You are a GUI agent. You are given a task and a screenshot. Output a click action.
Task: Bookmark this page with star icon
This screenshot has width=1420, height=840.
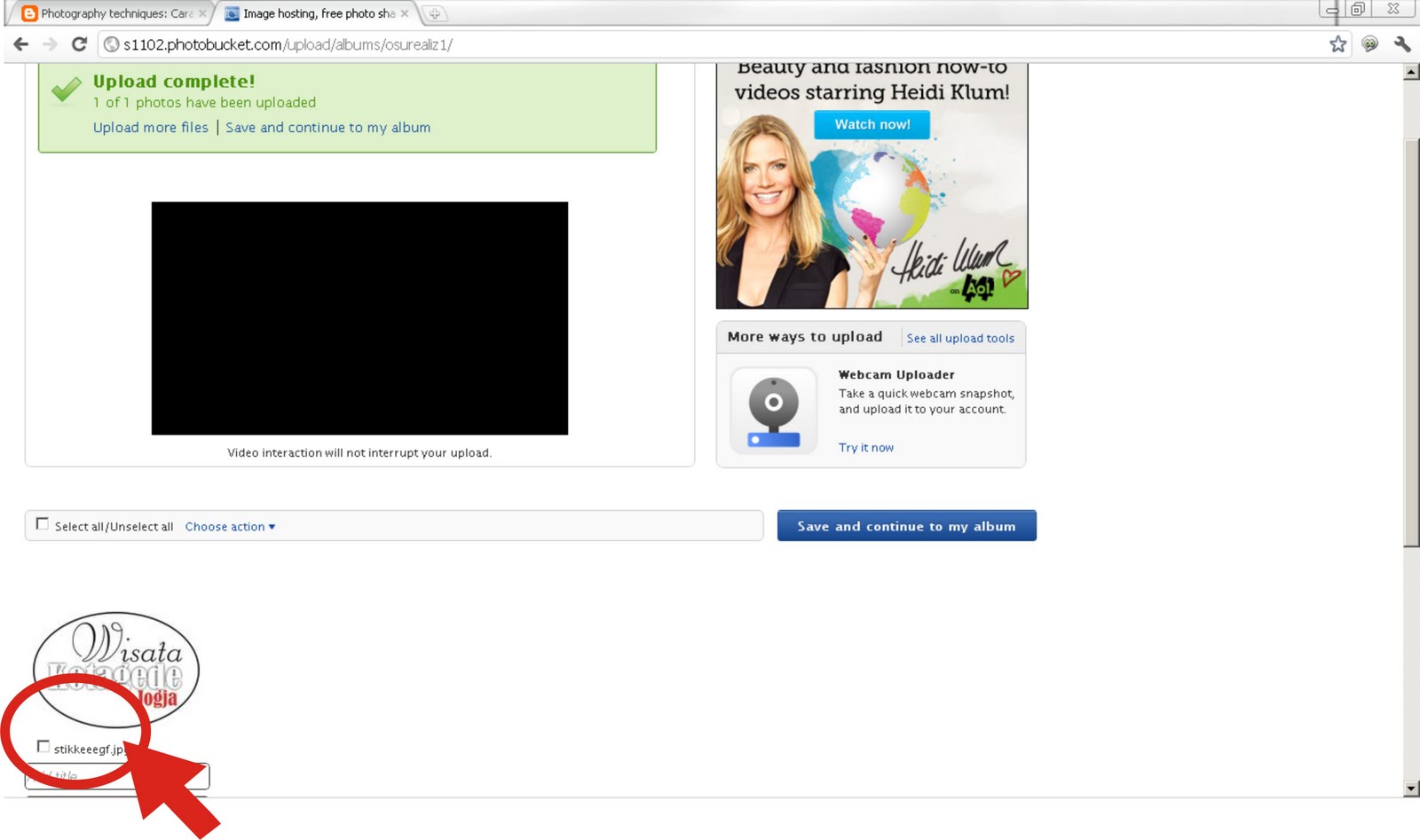point(1337,44)
